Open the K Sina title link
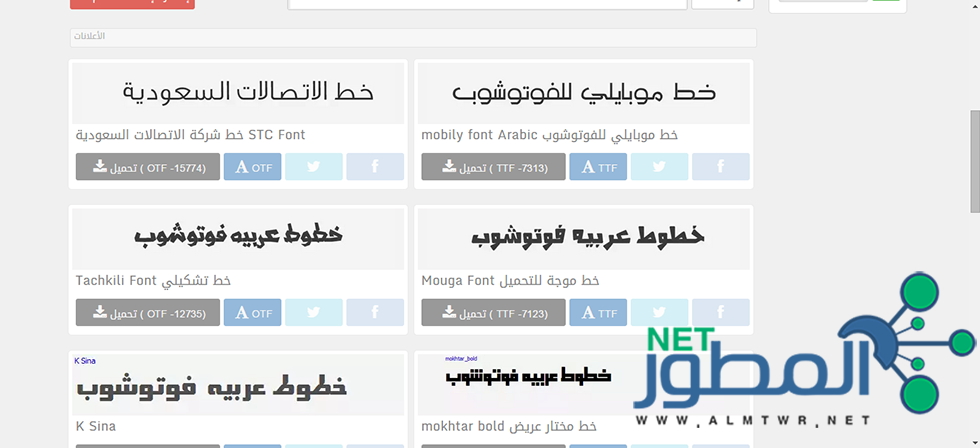980x448 pixels. pyautogui.click(x=96, y=426)
